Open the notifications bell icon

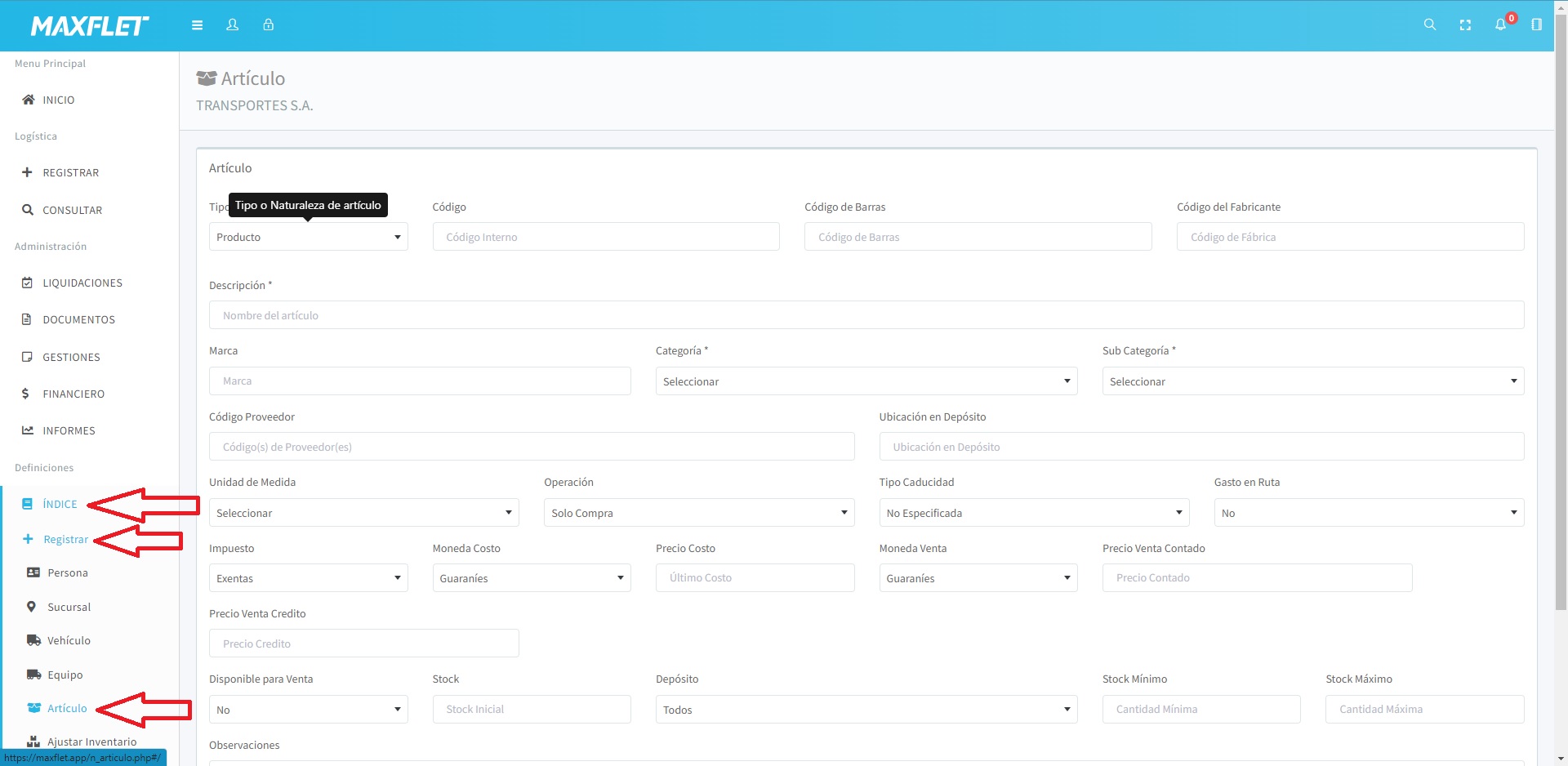(x=1500, y=25)
